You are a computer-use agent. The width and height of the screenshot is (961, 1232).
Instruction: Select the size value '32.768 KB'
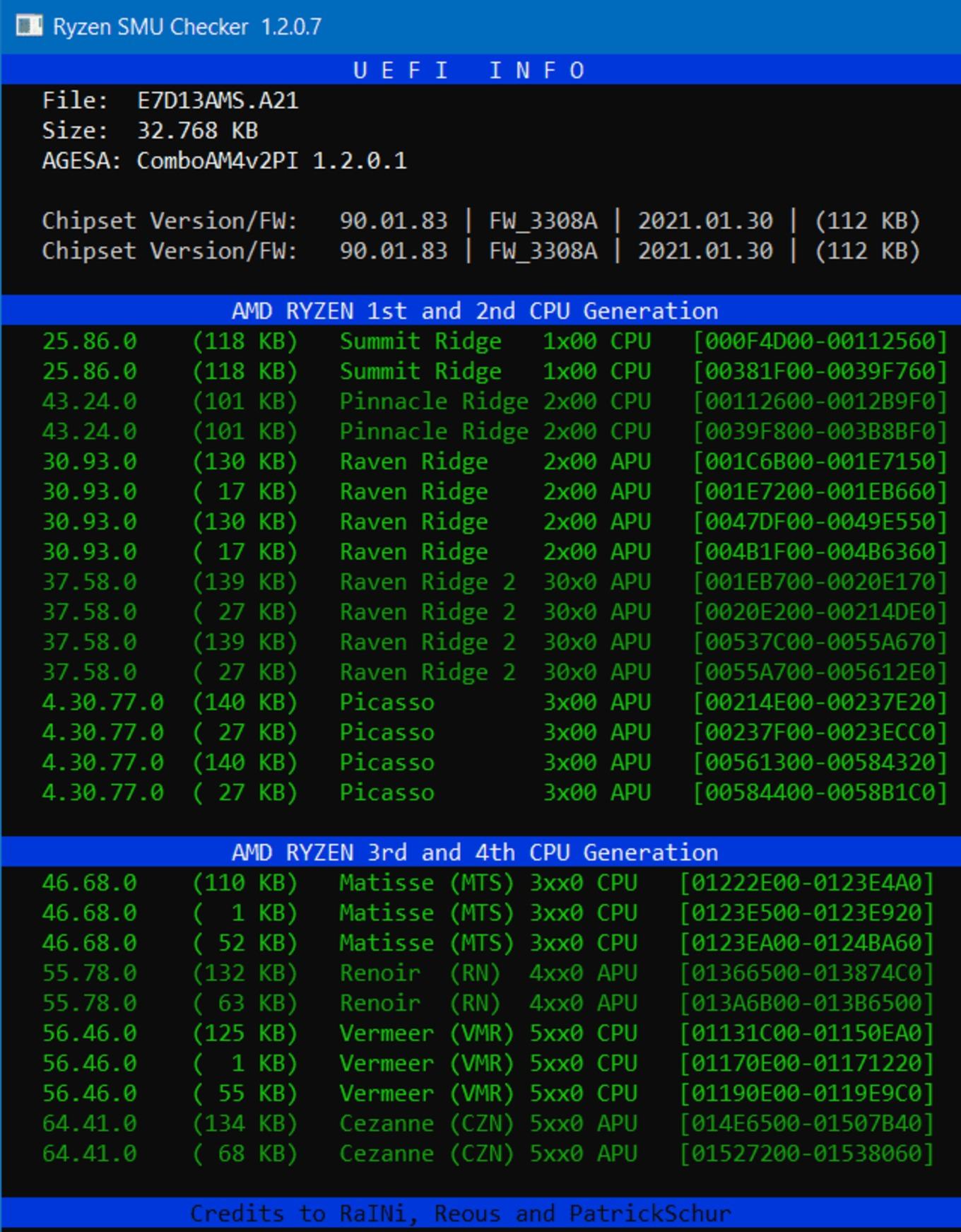coord(197,131)
